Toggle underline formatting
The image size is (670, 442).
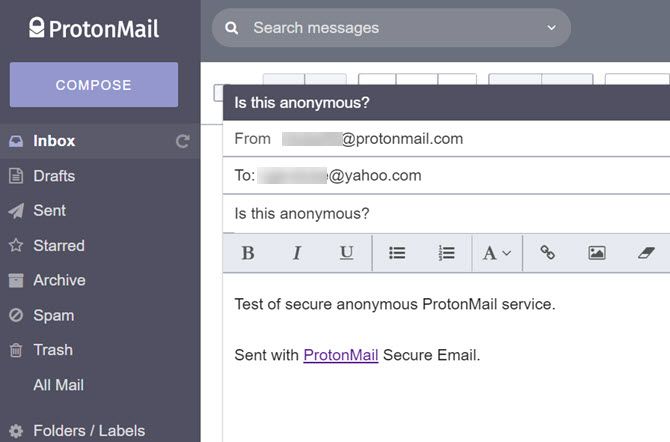346,253
